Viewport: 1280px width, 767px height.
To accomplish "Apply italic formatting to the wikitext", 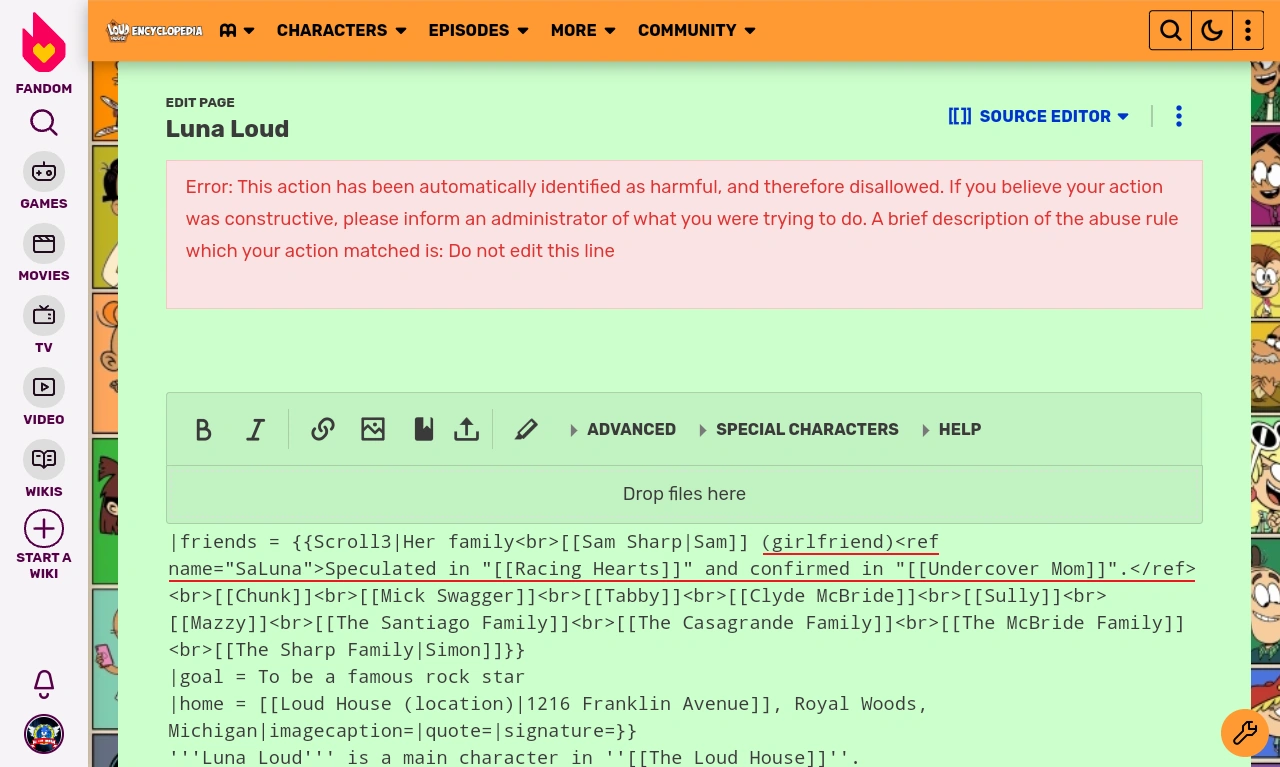I will point(255,429).
